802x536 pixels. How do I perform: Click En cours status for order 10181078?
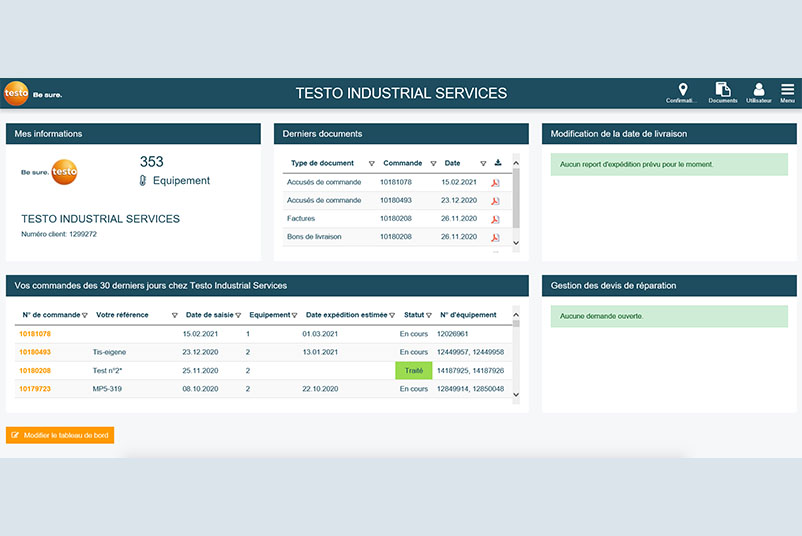414,334
